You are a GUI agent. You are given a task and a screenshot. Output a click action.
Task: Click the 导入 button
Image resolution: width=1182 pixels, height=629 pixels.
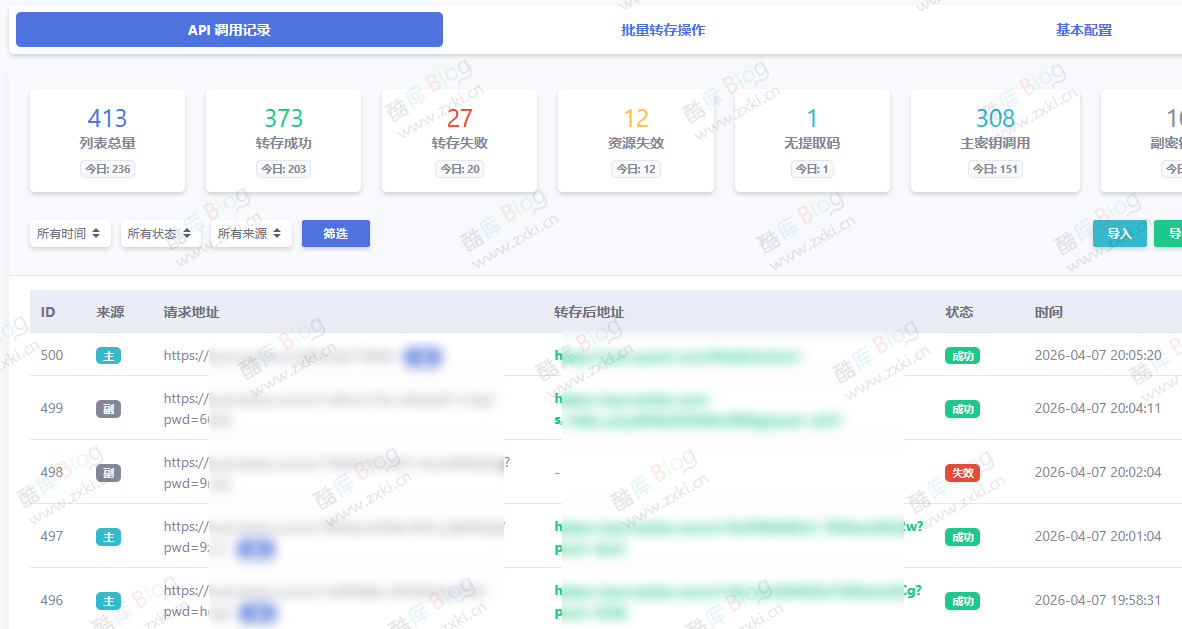pyautogui.click(x=1119, y=234)
